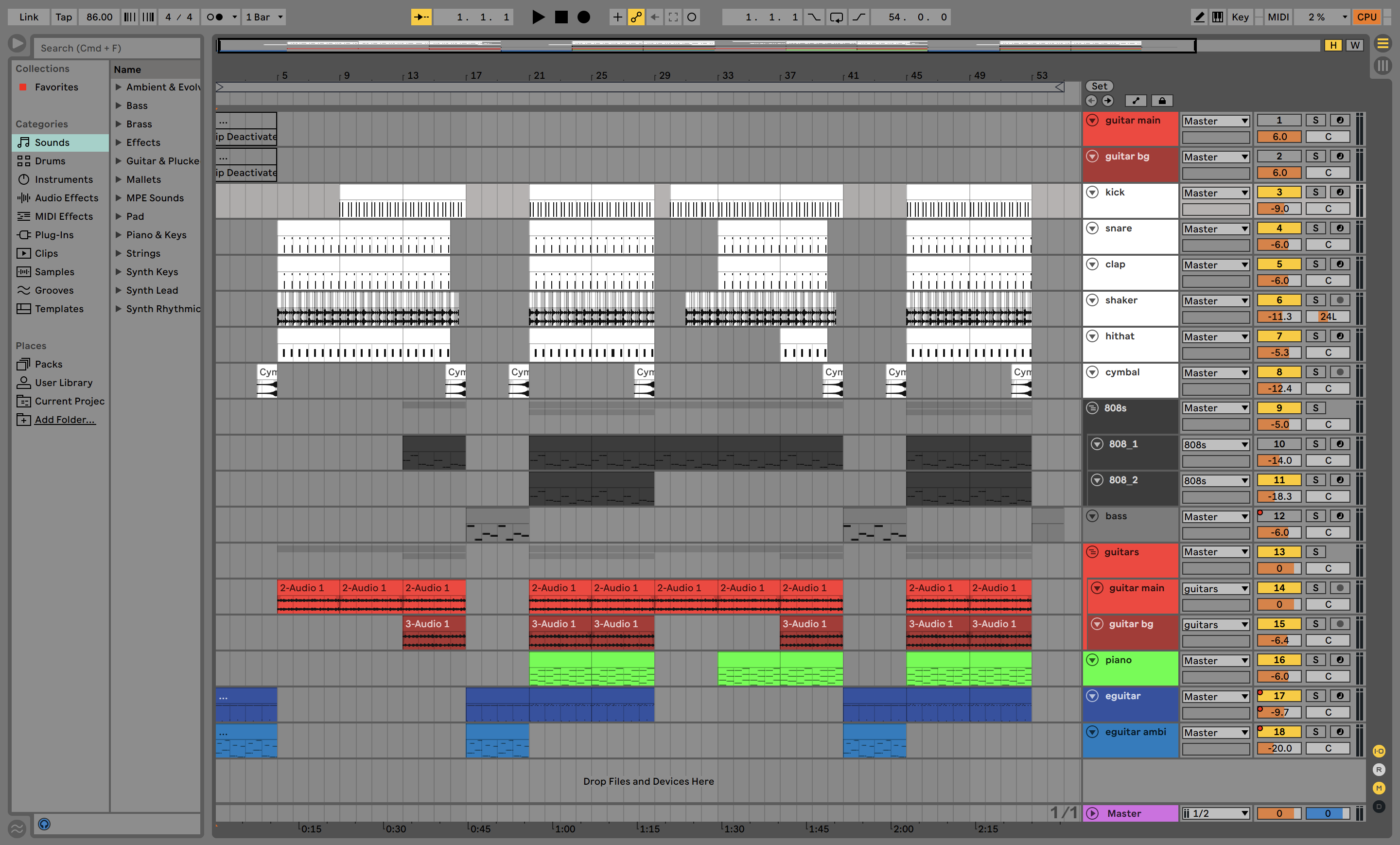Image resolution: width=1400 pixels, height=845 pixels.
Task: Toggle Follow playback arrow button
Action: coord(421,17)
